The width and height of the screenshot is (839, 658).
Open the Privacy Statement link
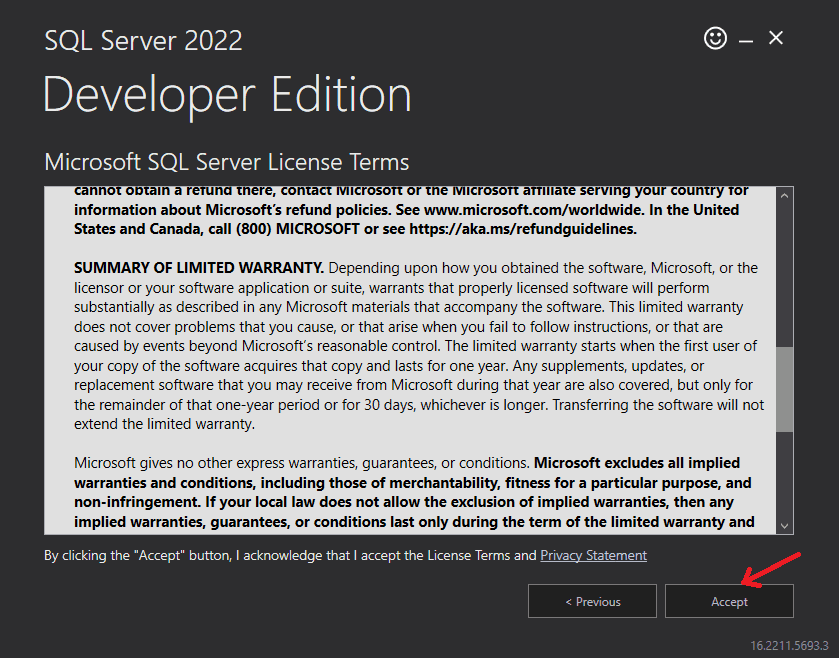[x=593, y=555]
